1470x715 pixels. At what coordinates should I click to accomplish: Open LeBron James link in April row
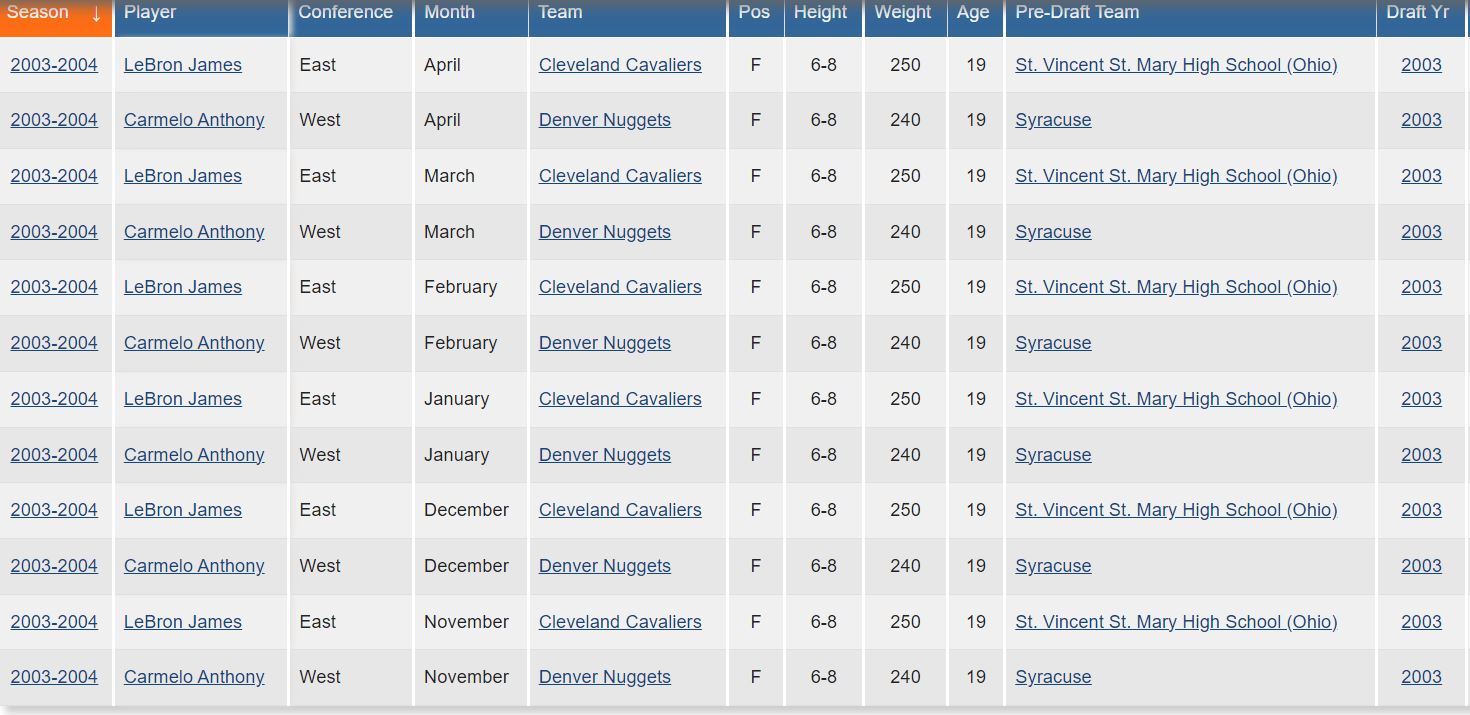coord(183,65)
